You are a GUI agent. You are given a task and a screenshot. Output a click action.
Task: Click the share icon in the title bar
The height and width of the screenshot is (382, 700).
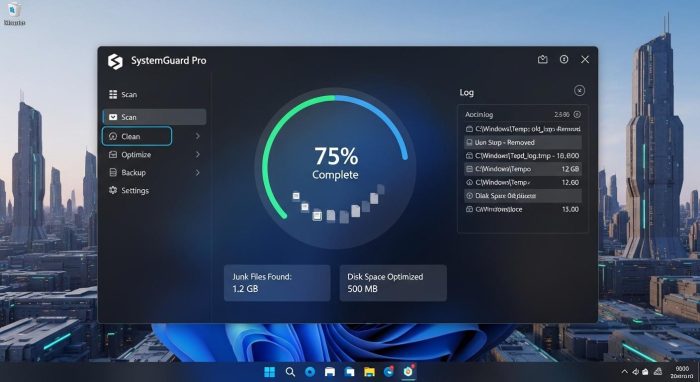point(542,59)
